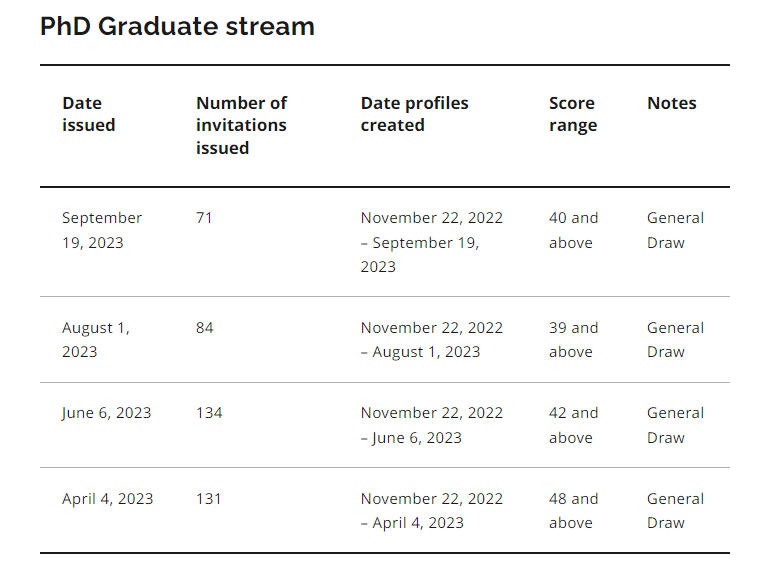Click General Draw note in April row

pos(675,511)
